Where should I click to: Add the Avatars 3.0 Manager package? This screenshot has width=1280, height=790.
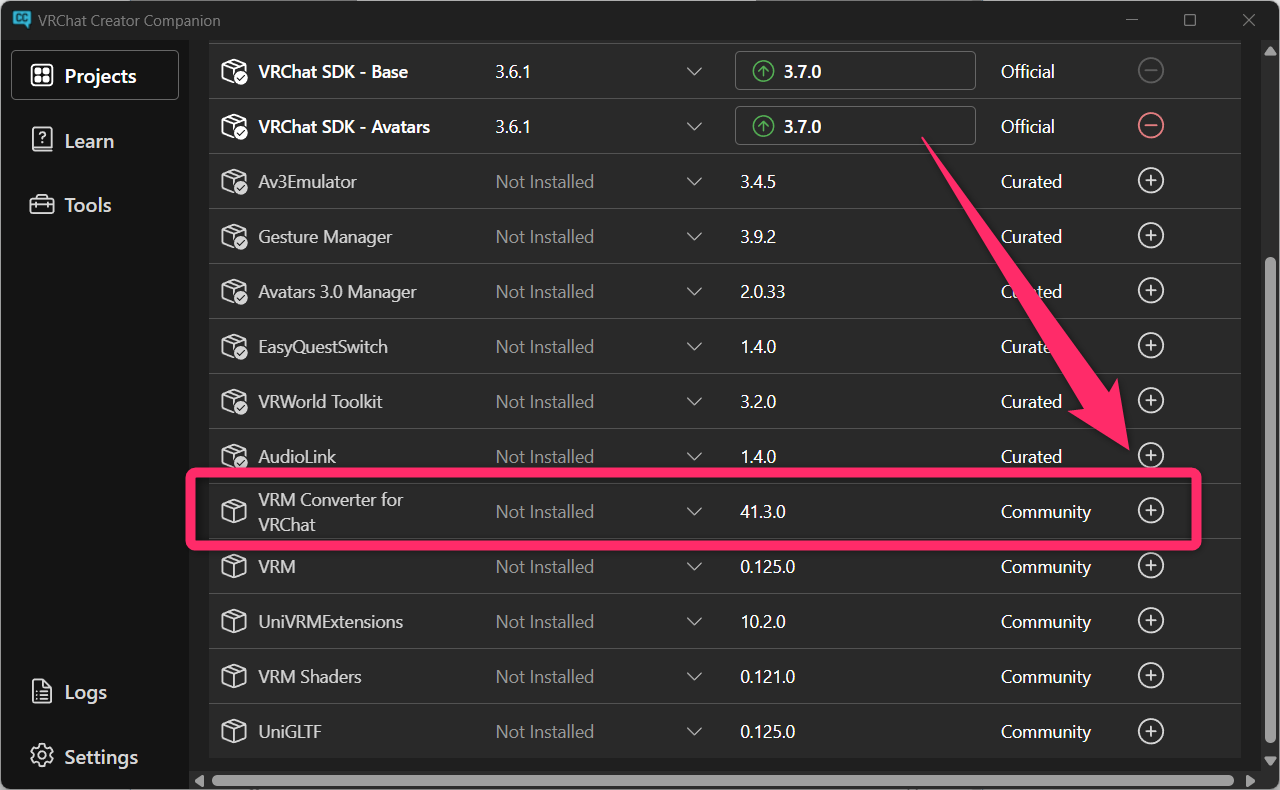point(1151,291)
